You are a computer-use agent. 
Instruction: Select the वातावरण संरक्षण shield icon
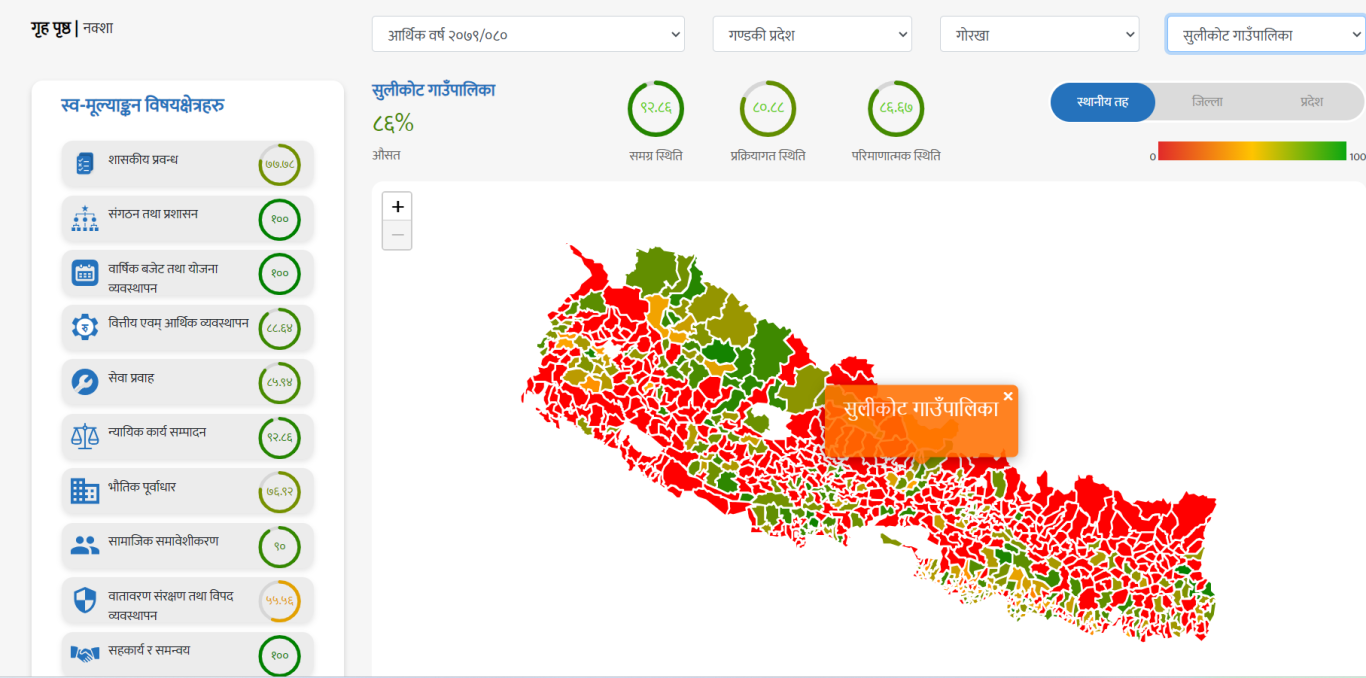coord(85,600)
